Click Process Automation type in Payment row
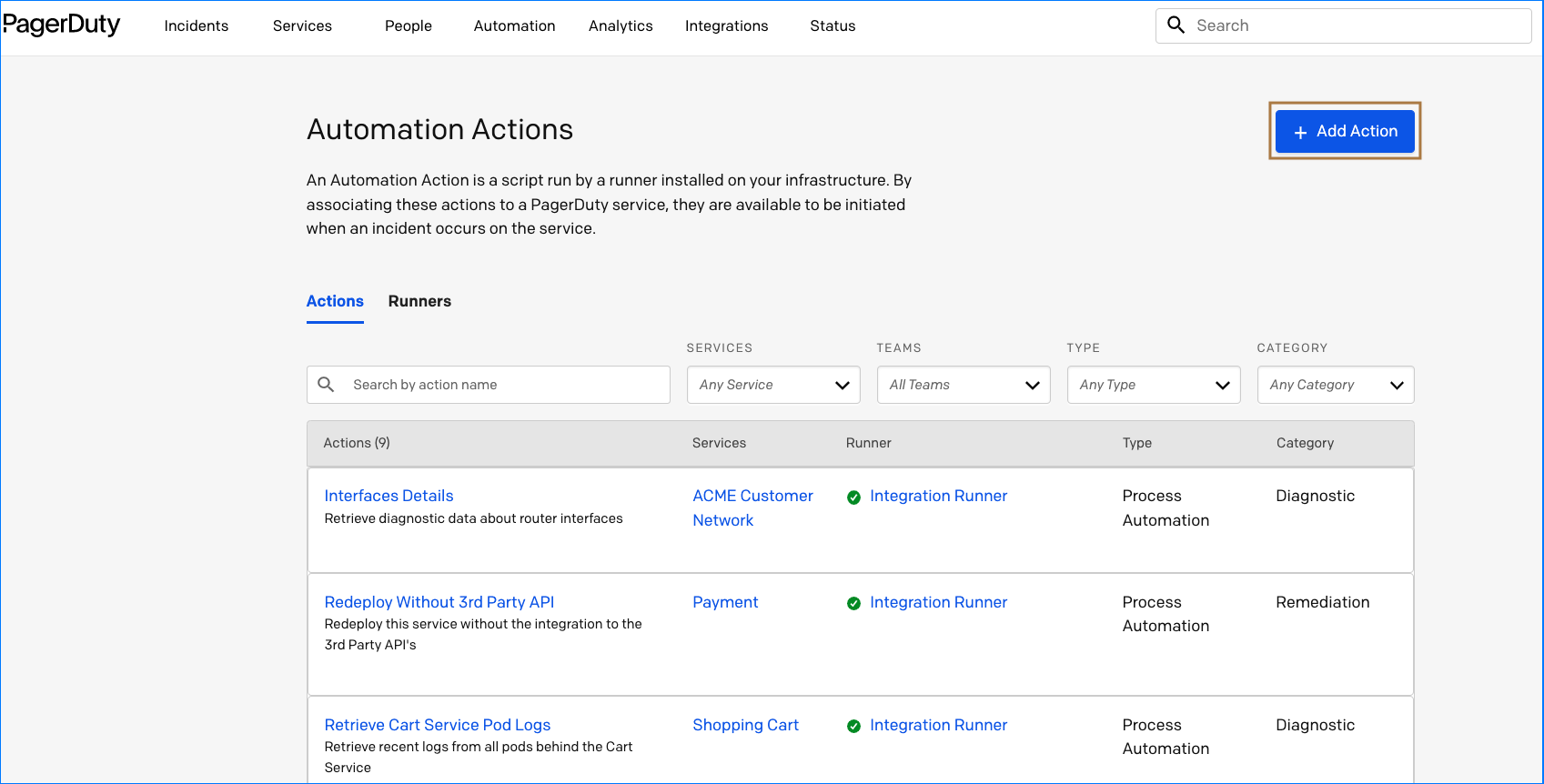1544x784 pixels. [1166, 614]
